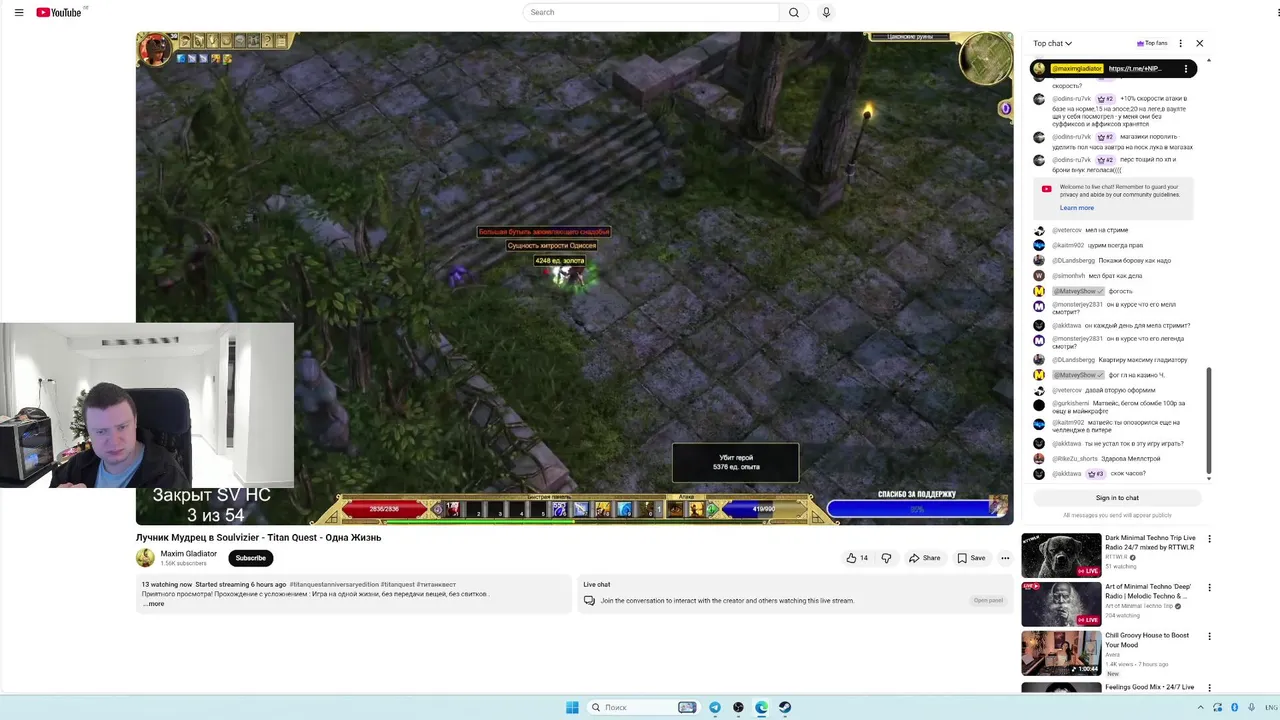Click the Live chat speech bubble icon
Image resolution: width=1280 pixels, height=720 pixels.
pos(589,600)
